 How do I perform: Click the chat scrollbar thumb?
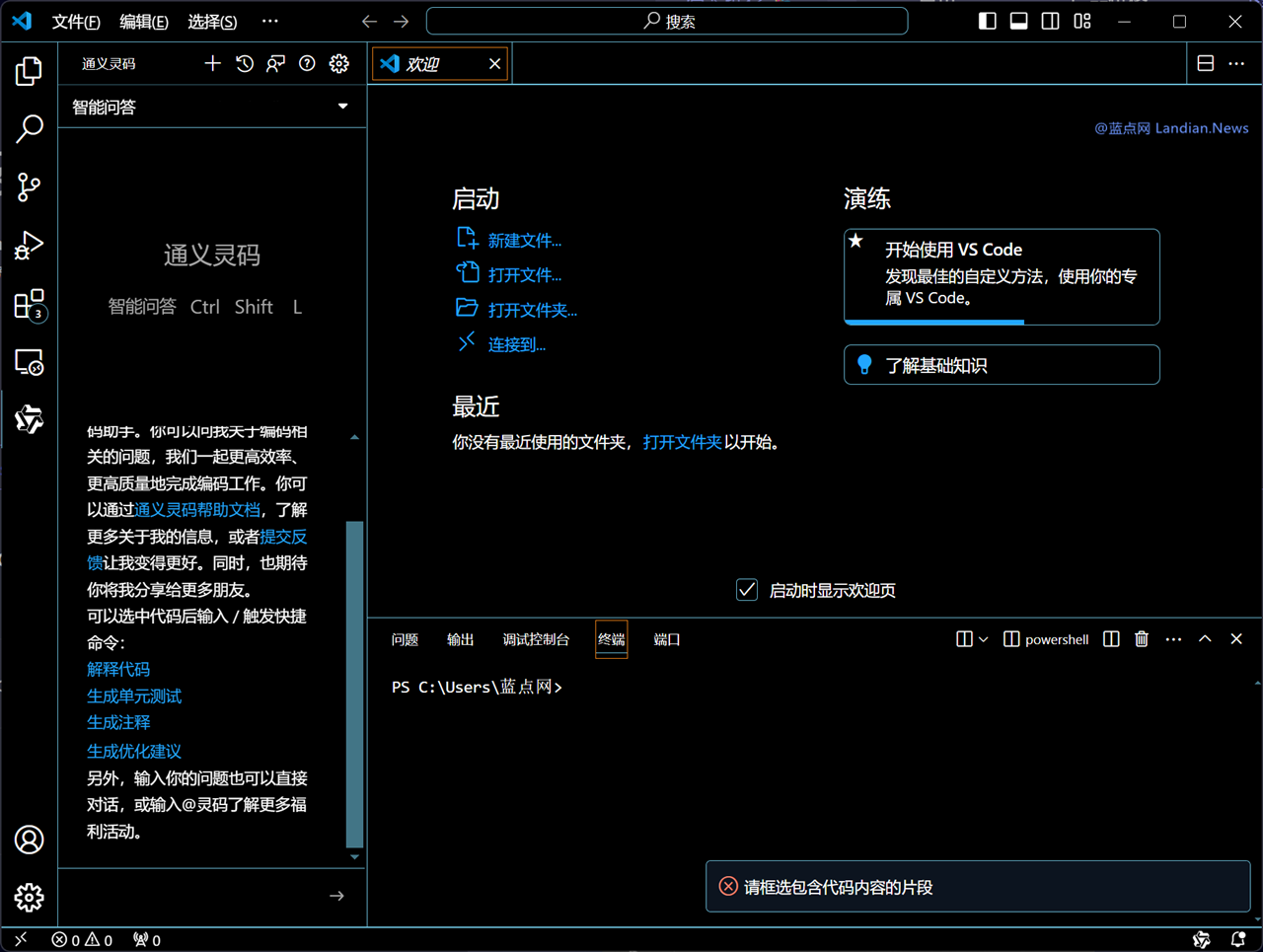point(354,684)
